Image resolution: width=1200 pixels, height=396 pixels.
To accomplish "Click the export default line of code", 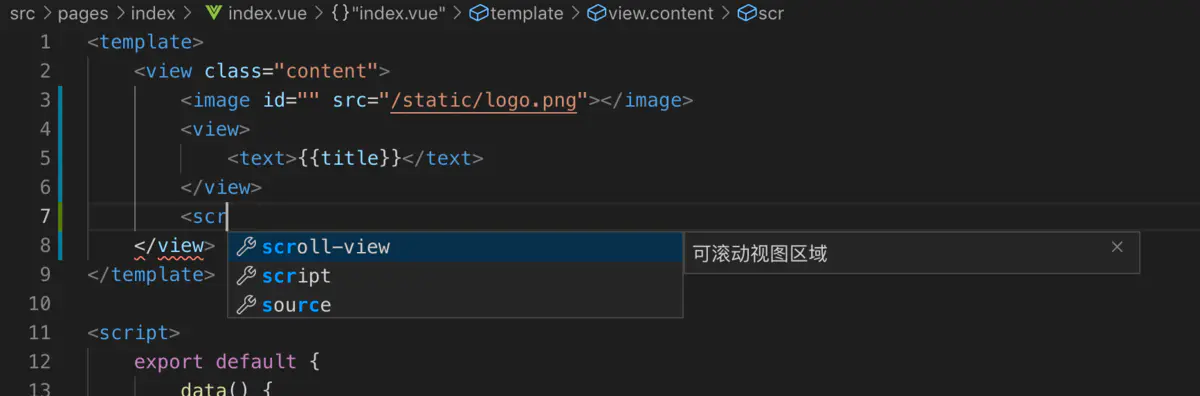I will coord(226,362).
